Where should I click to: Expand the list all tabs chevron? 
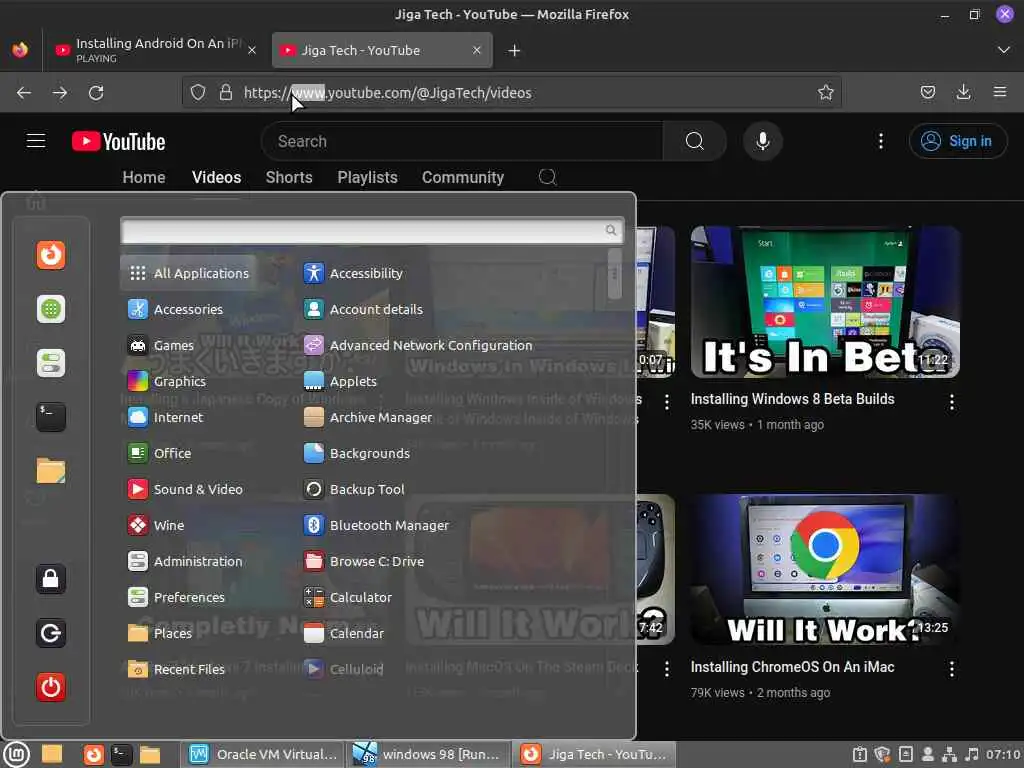pyautogui.click(x=1004, y=50)
